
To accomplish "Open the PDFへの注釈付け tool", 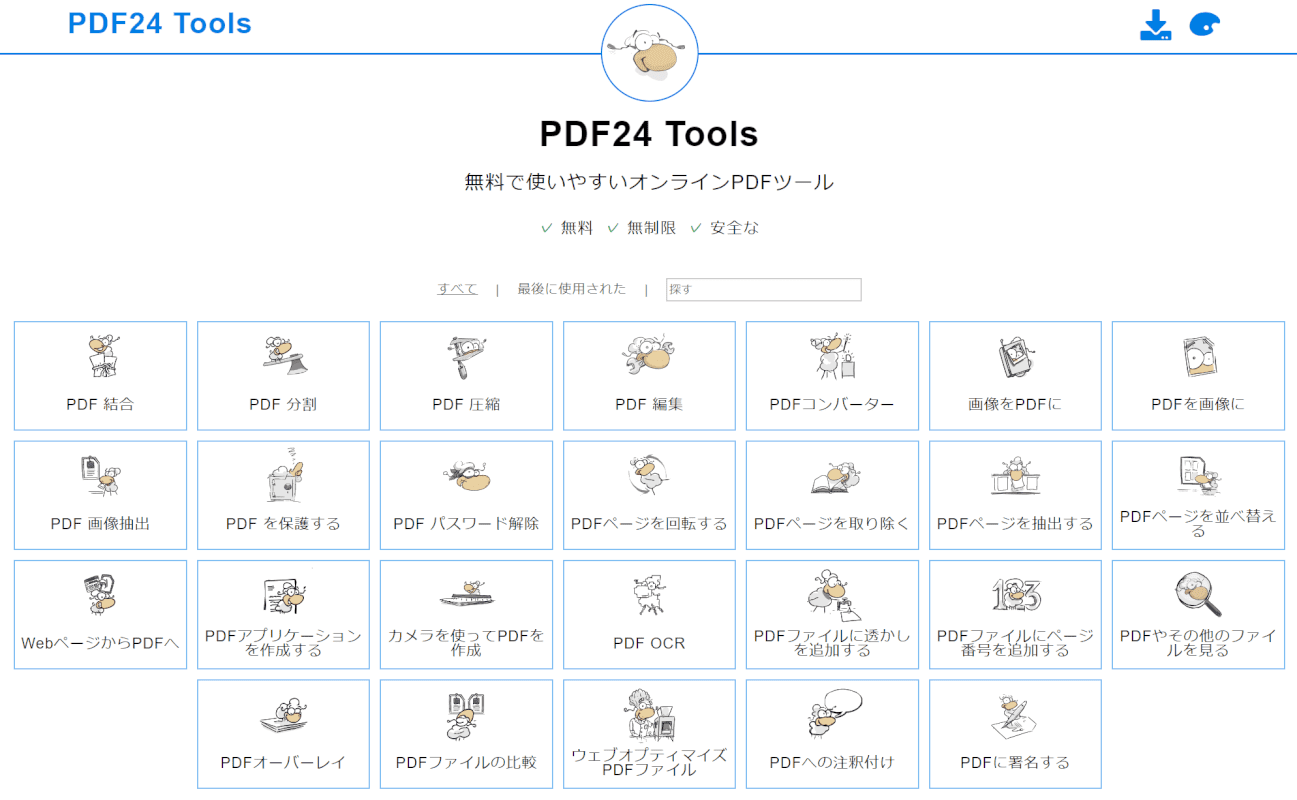I will click(832, 734).
